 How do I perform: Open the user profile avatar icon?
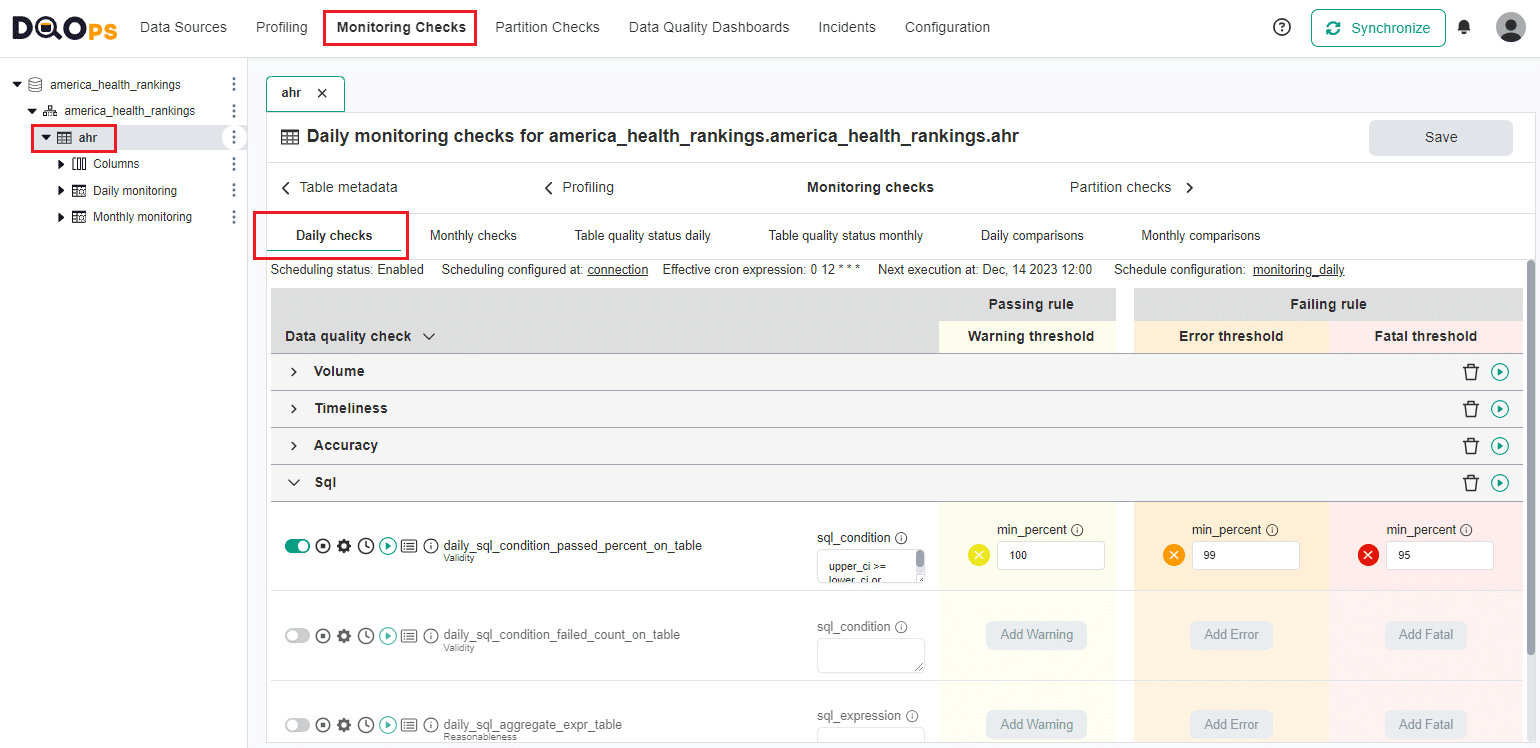pyautogui.click(x=1510, y=27)
